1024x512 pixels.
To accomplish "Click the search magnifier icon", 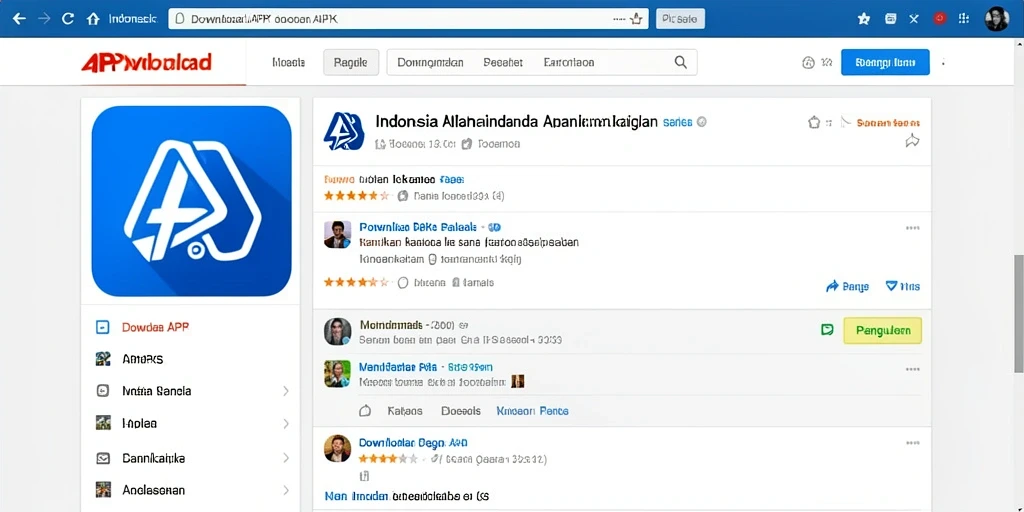I will click(x=680, y=62).
